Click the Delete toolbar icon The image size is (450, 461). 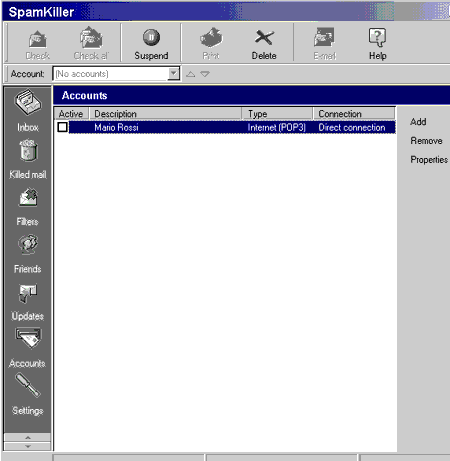[x=264, y=44]
